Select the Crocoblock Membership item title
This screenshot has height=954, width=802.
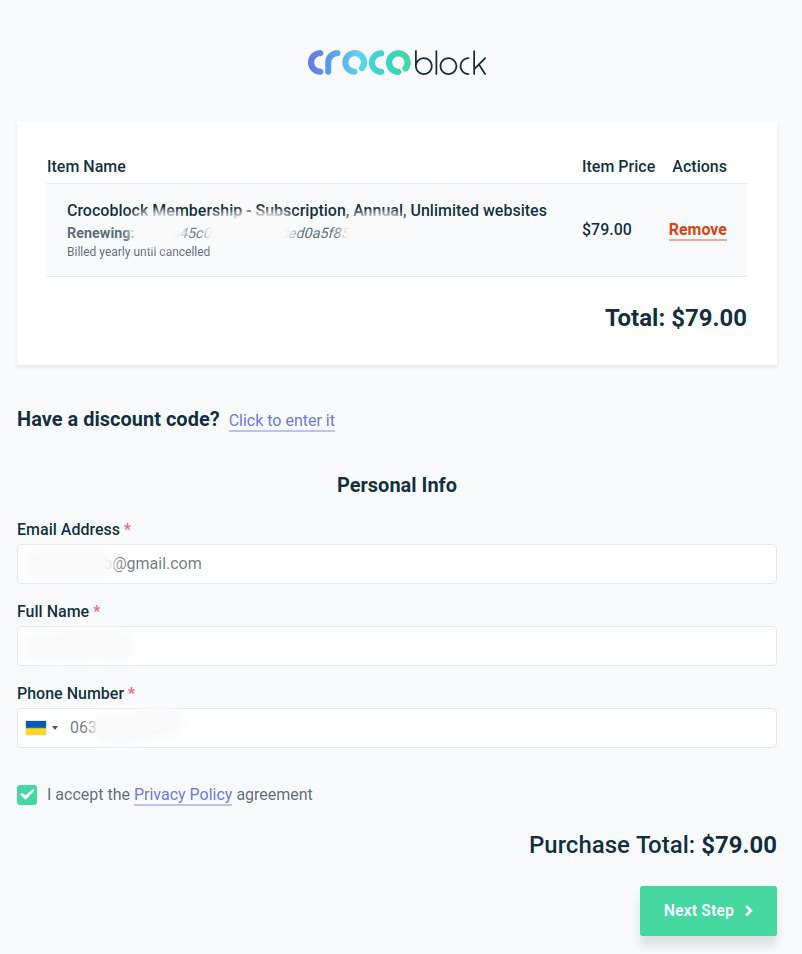coord(307,211)
